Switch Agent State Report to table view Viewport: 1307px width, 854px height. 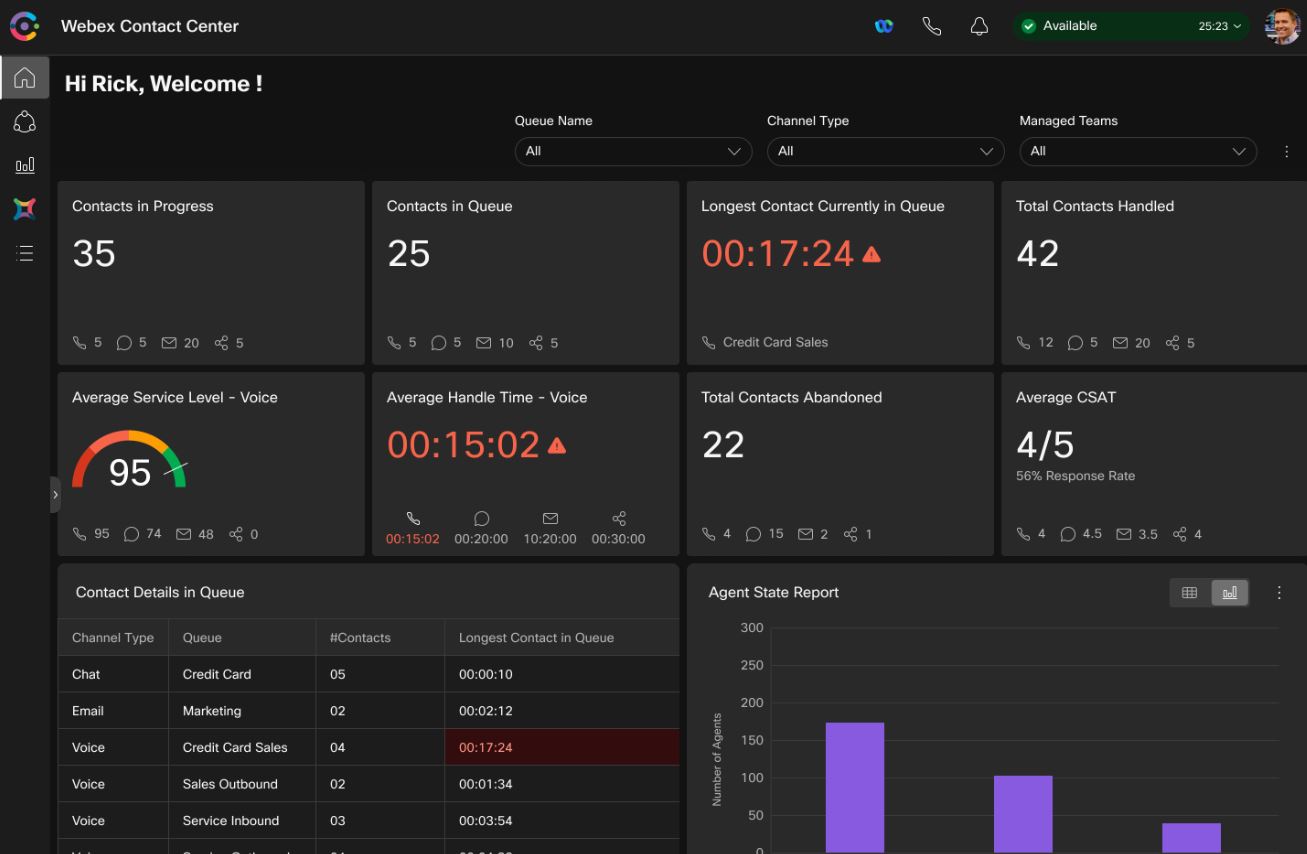[x=1189, y=593]
